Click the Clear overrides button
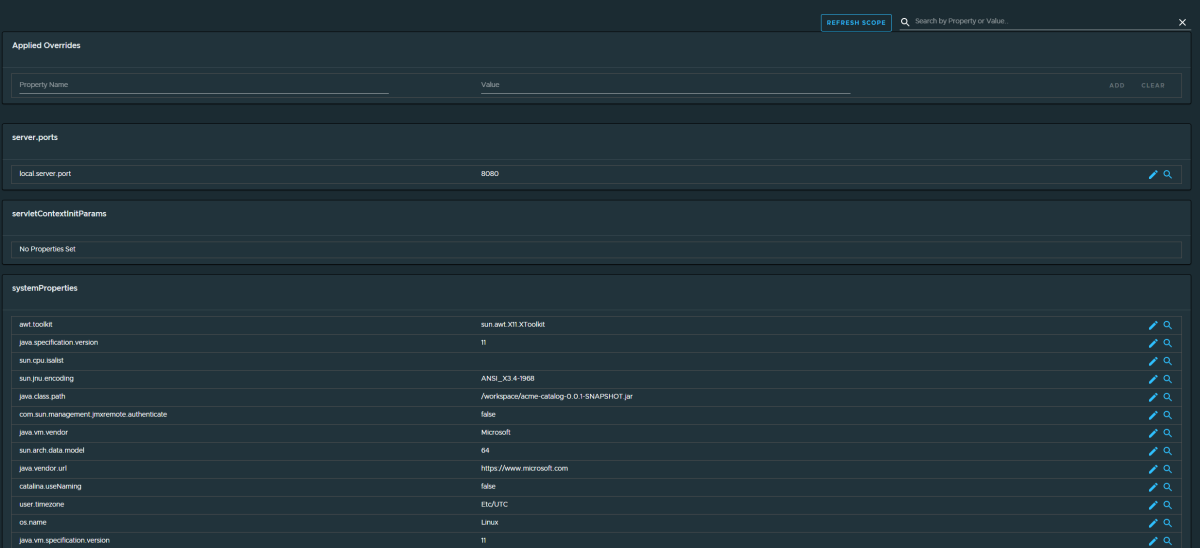 point(1153,85)
